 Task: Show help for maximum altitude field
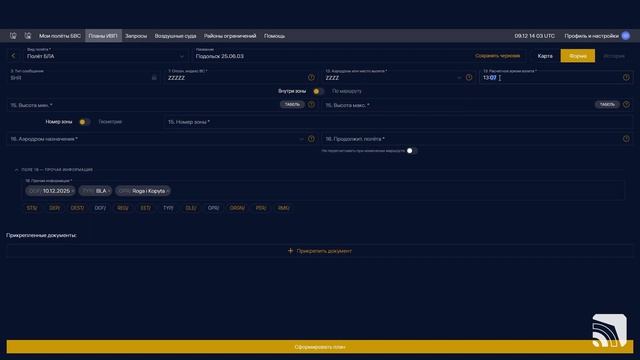[x=626, y=104]
